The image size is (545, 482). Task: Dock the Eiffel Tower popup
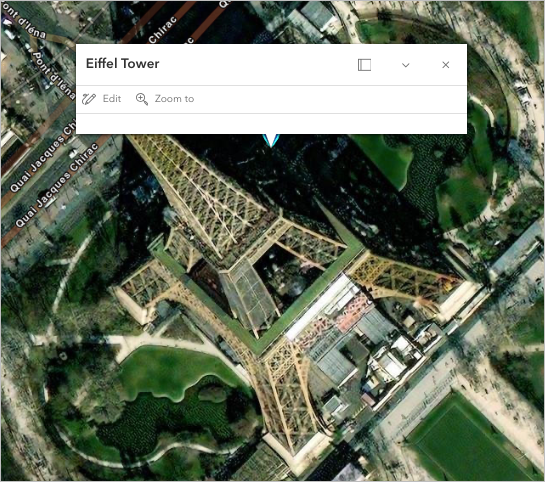[364, 65]
